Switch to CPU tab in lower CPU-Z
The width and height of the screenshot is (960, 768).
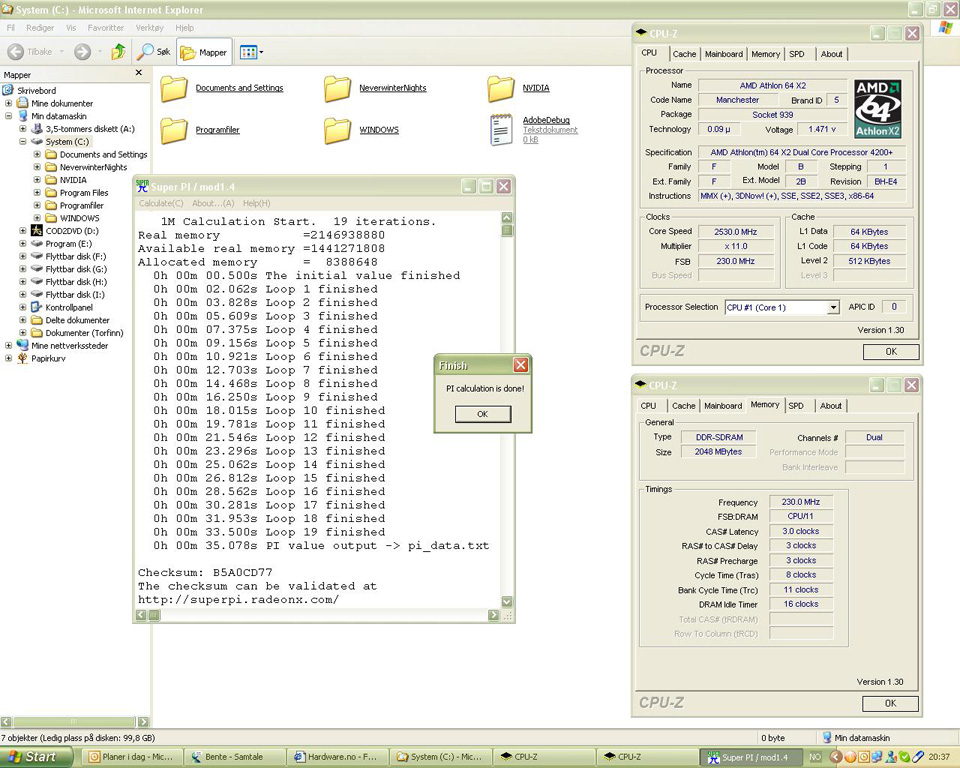tap(648, 405)
